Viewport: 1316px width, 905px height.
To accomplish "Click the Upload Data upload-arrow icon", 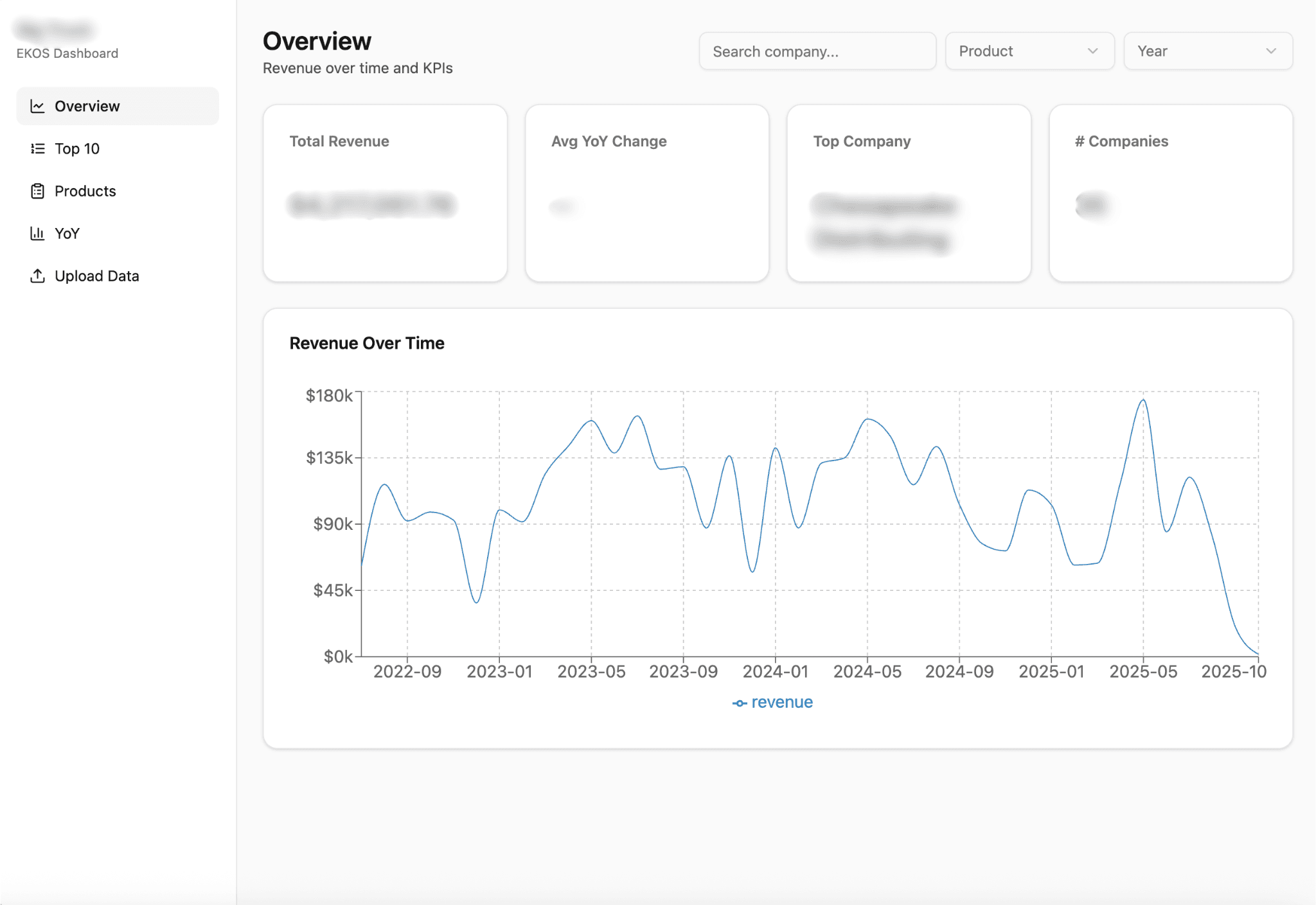I will click(38, 276).
